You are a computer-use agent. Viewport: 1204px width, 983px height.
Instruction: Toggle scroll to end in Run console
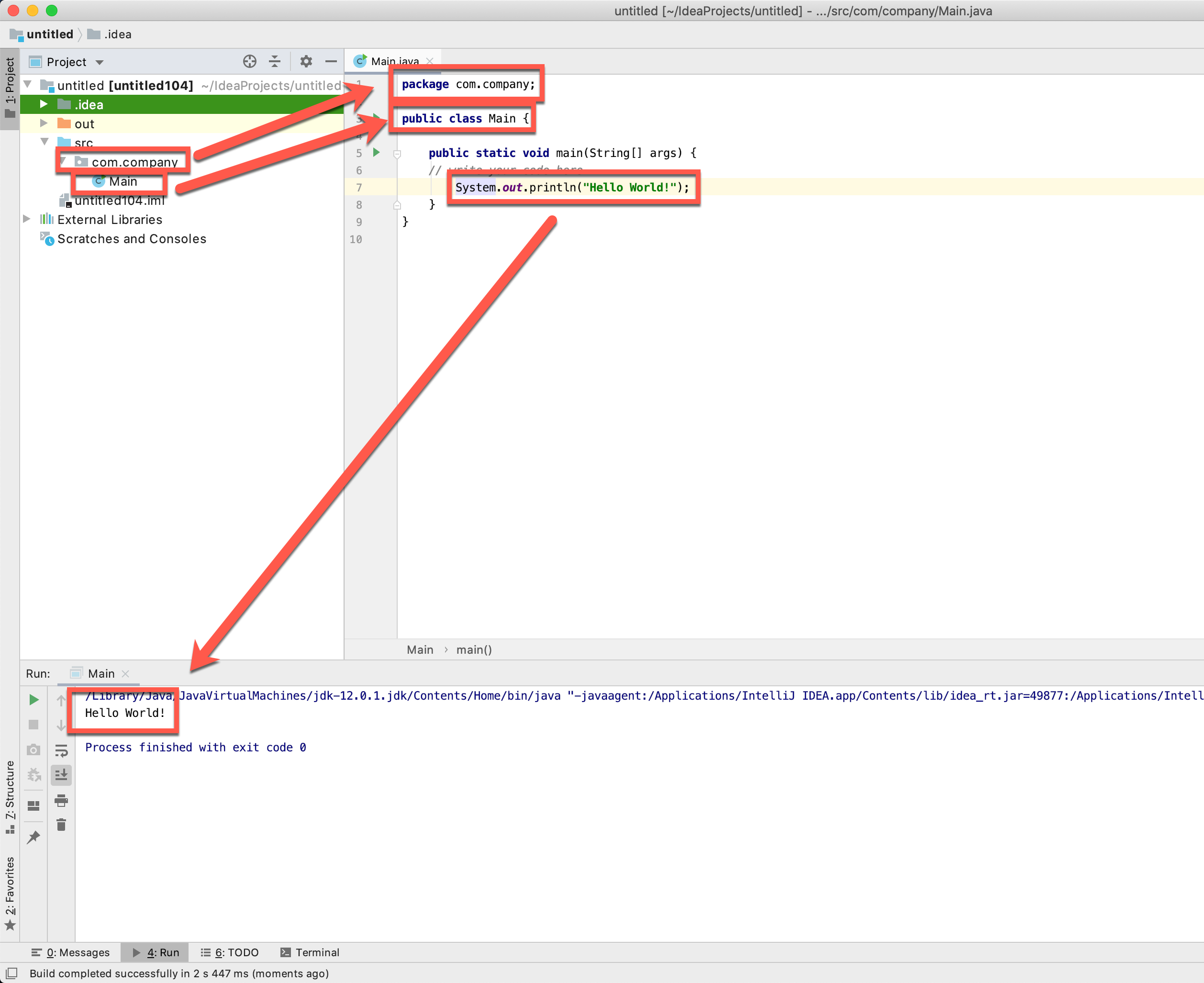(x=61, y=775)
